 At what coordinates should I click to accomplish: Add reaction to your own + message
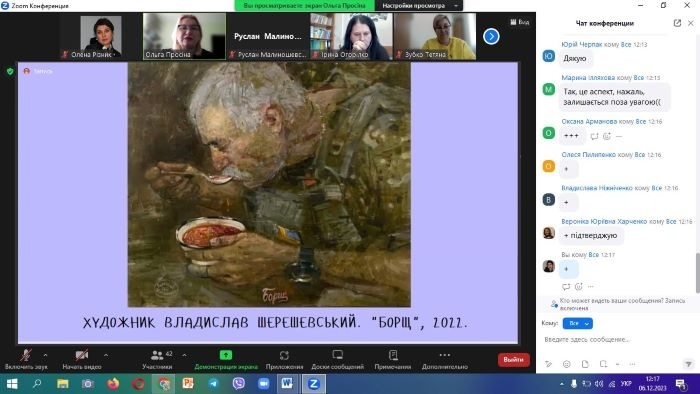point(579,286)
